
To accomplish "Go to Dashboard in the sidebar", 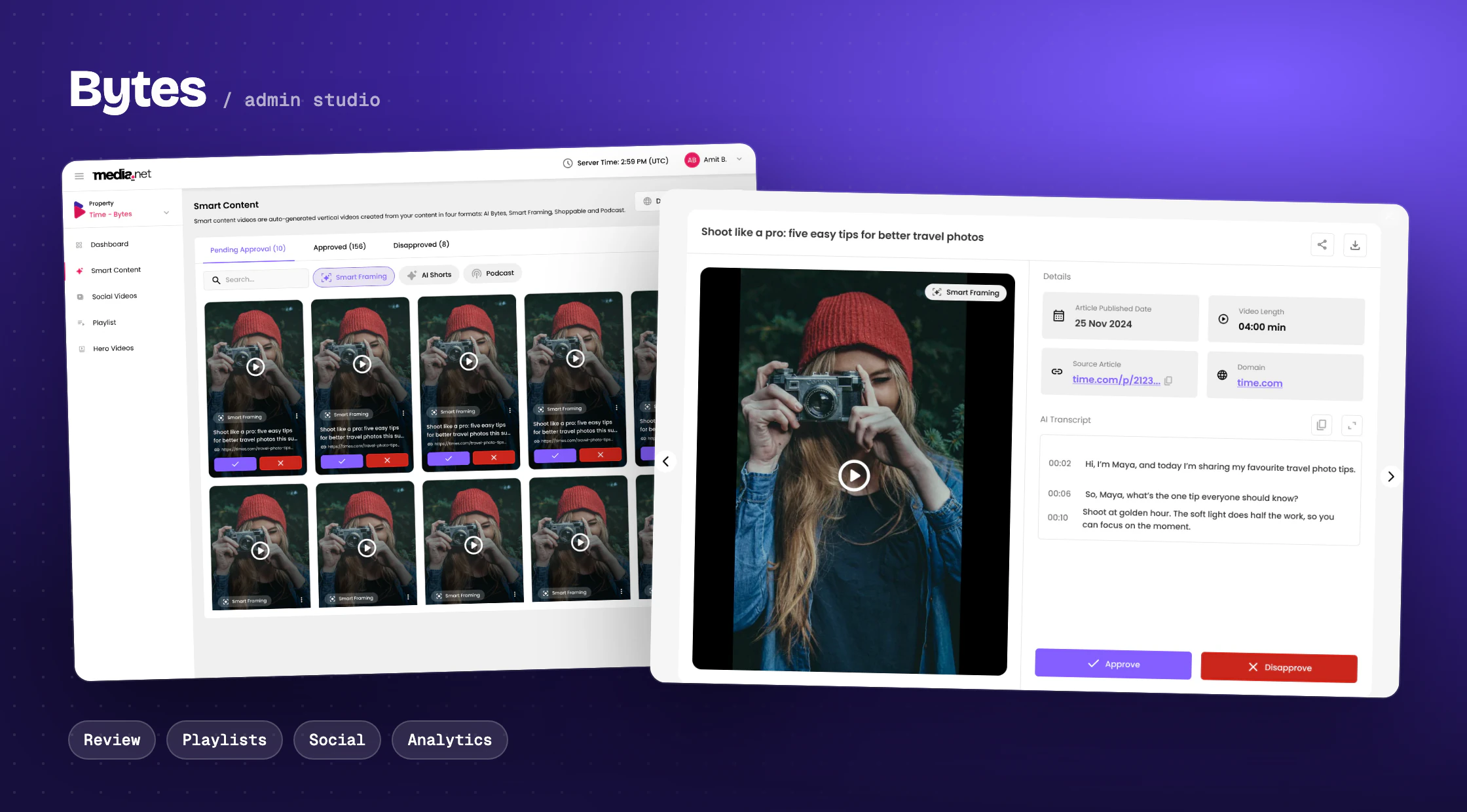I will tap(109, 244).
